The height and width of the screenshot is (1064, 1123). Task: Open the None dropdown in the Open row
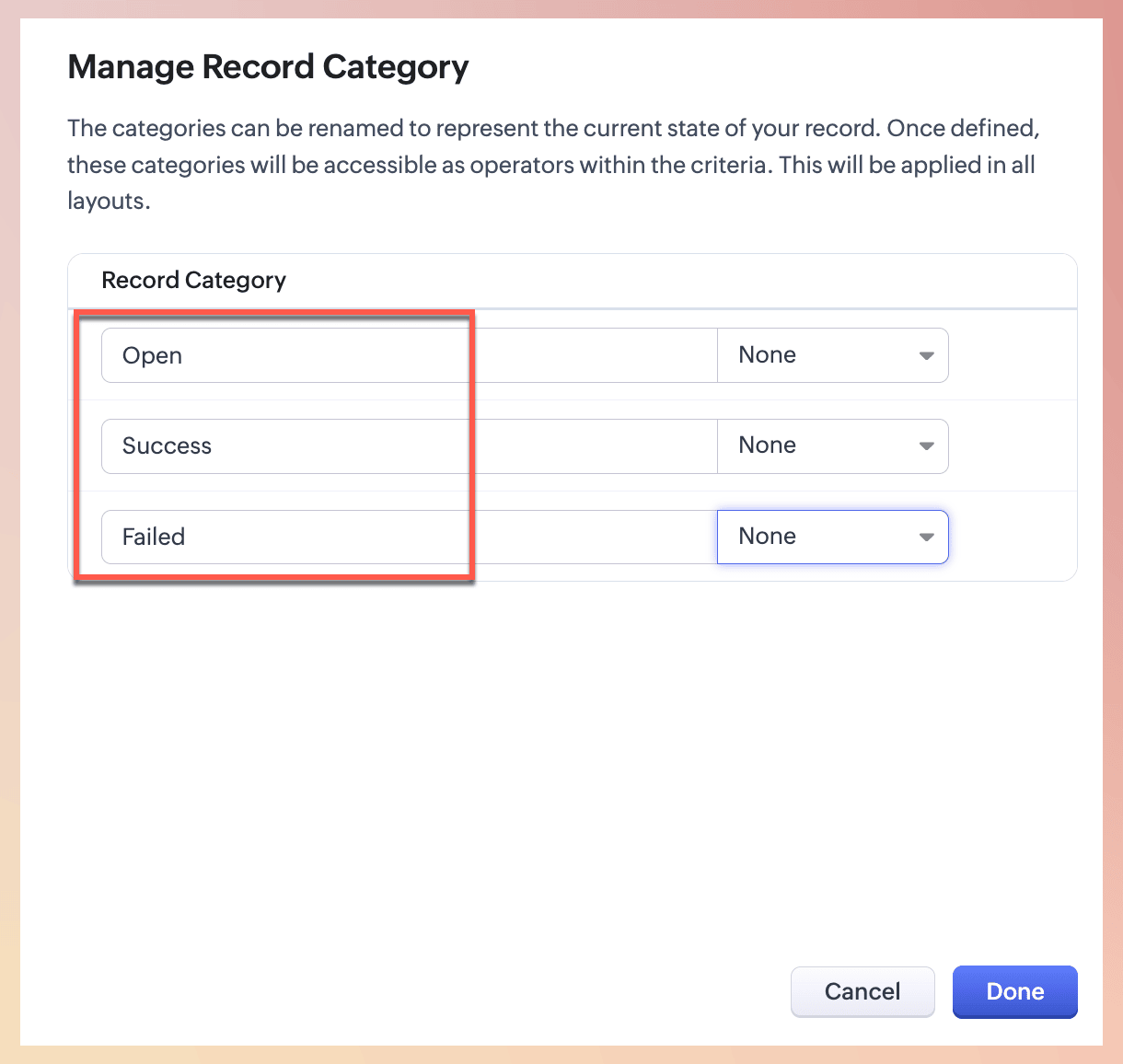pyautogui.click(x=832, y=355)
